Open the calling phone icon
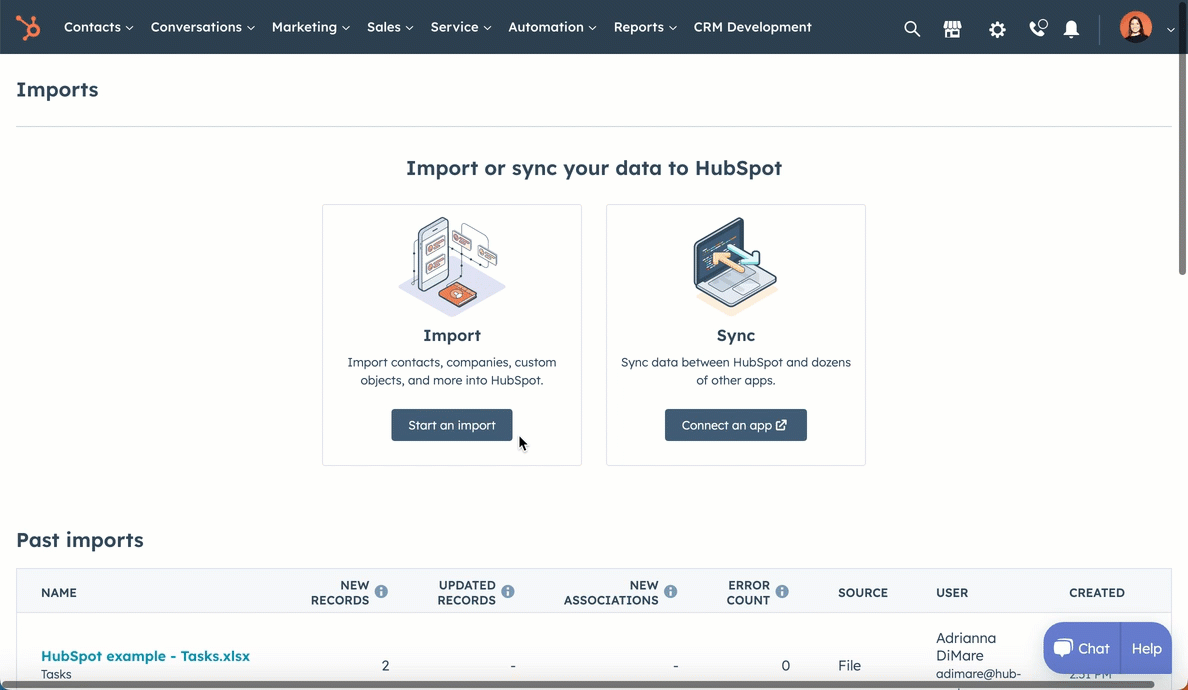 1037,28
